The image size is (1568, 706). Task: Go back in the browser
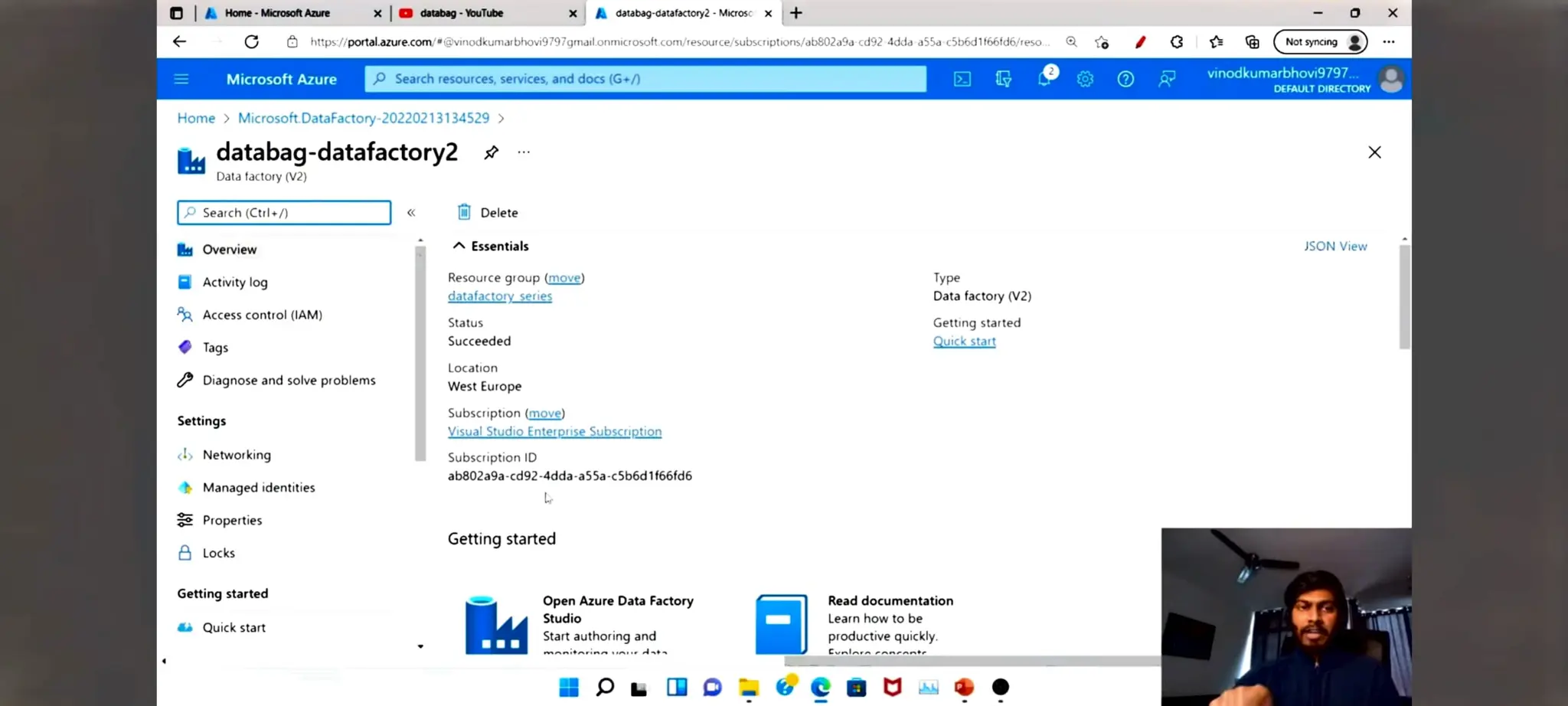(179, 42)
